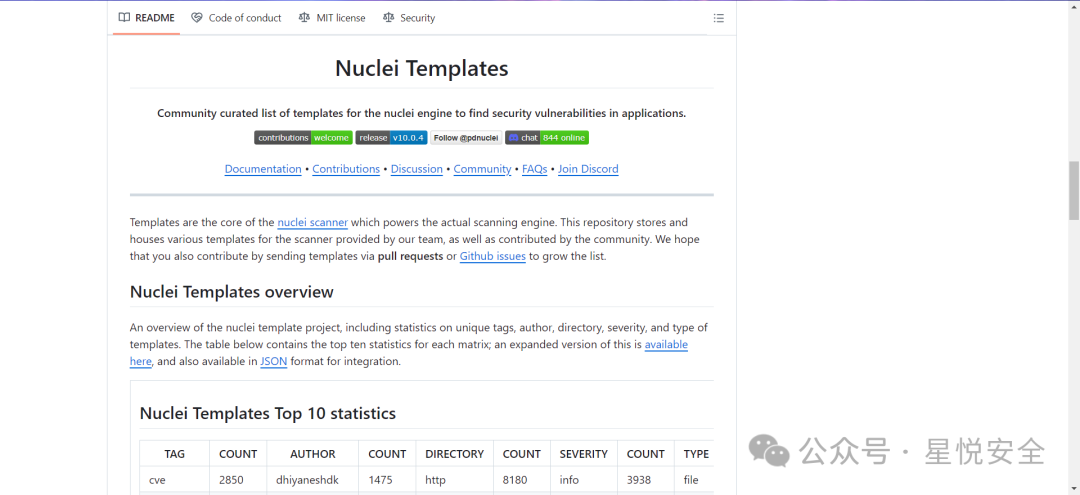Click the TYPE column header

coord(694,454)
